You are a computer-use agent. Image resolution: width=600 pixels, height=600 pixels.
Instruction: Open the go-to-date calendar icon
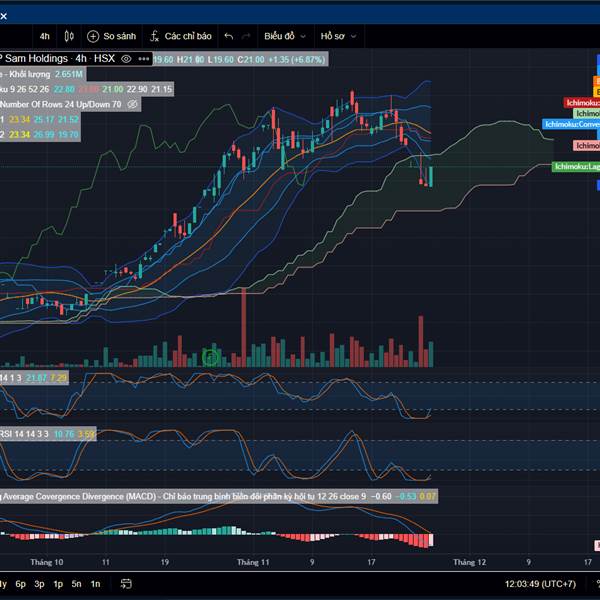point(126,584)
